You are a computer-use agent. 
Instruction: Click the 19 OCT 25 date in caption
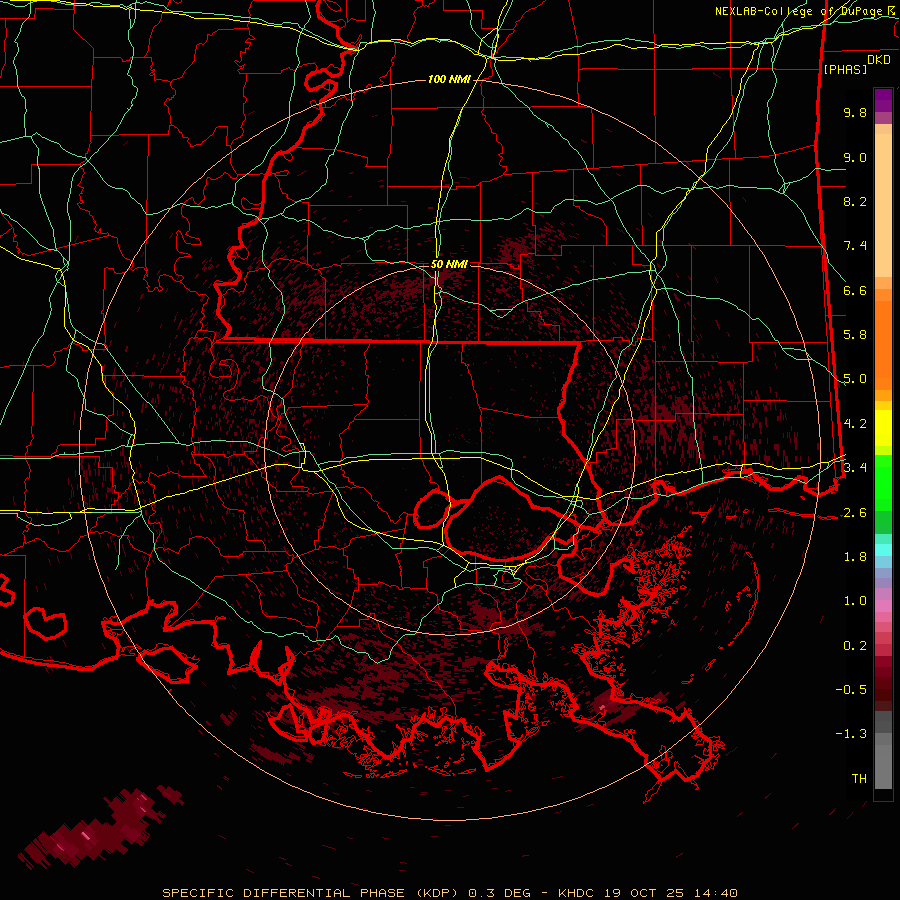(x=643, y=893)
